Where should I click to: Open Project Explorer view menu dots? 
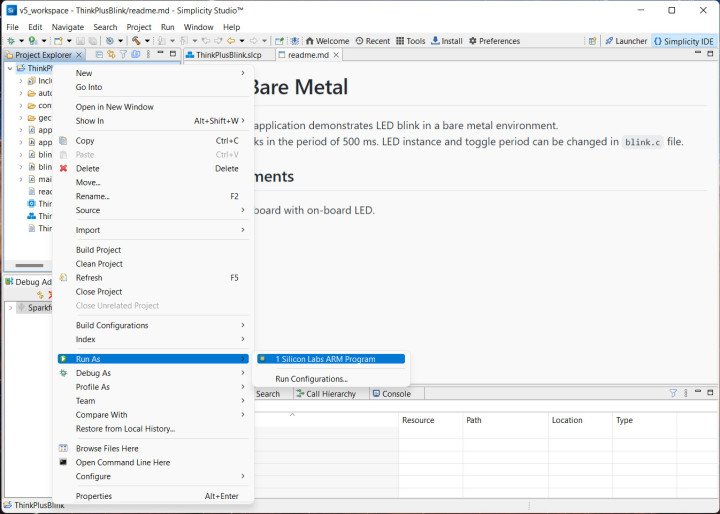tap(148, 55)
